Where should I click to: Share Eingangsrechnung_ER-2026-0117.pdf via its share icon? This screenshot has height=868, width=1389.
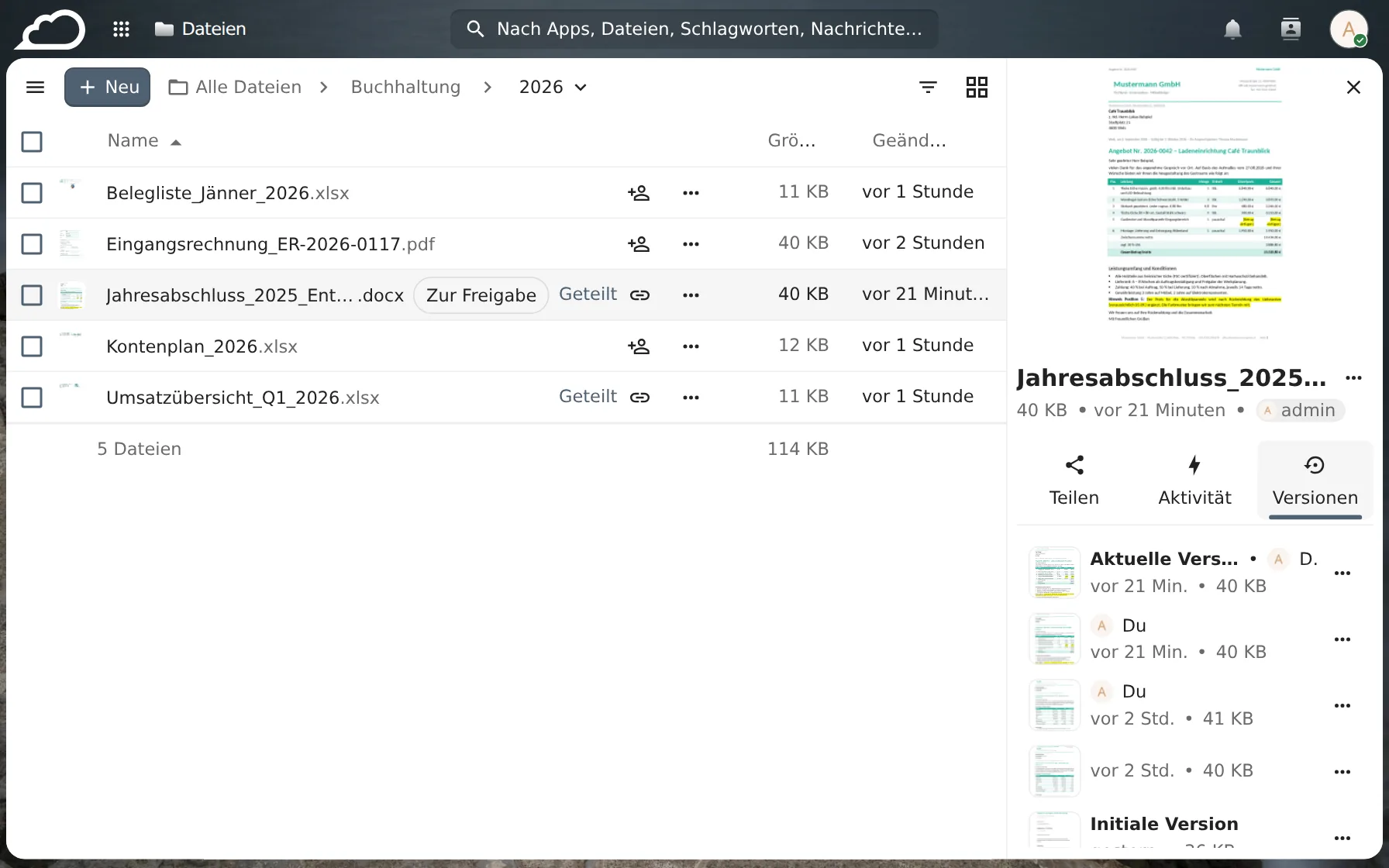pos(639,244)
